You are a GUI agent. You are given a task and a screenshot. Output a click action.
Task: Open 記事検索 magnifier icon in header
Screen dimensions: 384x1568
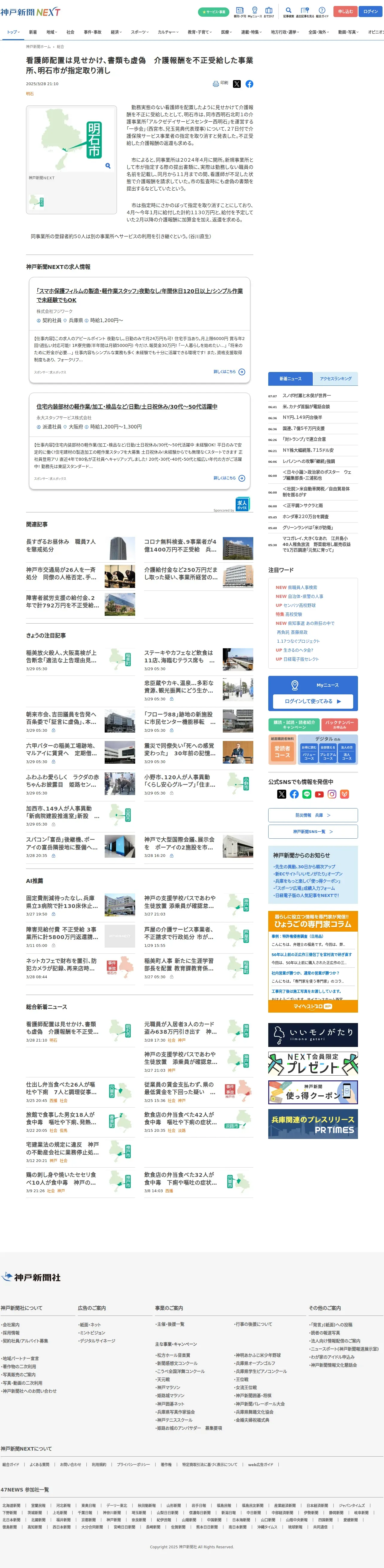coord(288,12)
